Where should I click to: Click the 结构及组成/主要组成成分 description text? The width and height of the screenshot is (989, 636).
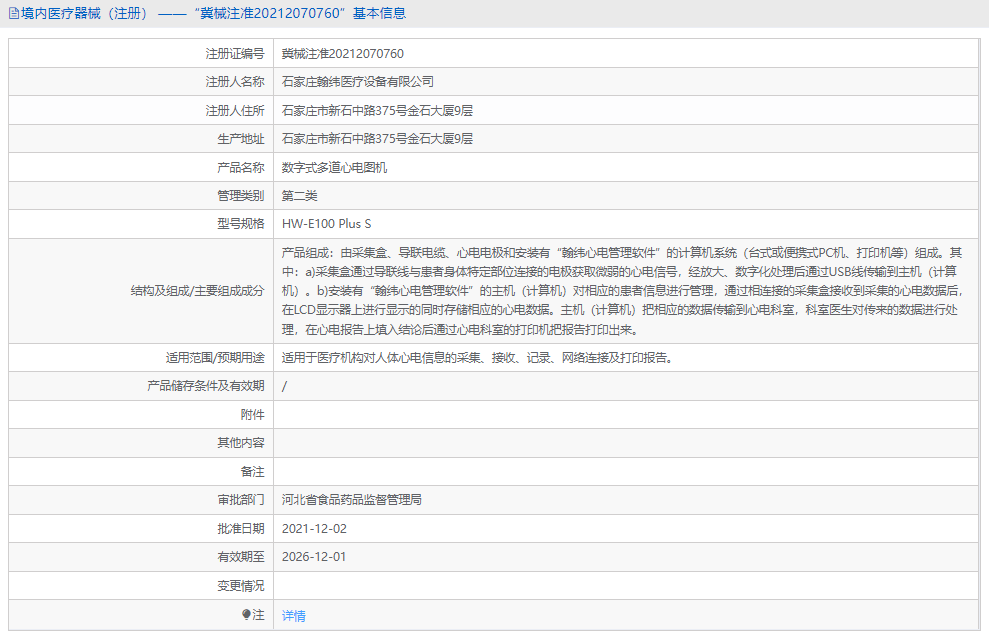coord(600,293)
